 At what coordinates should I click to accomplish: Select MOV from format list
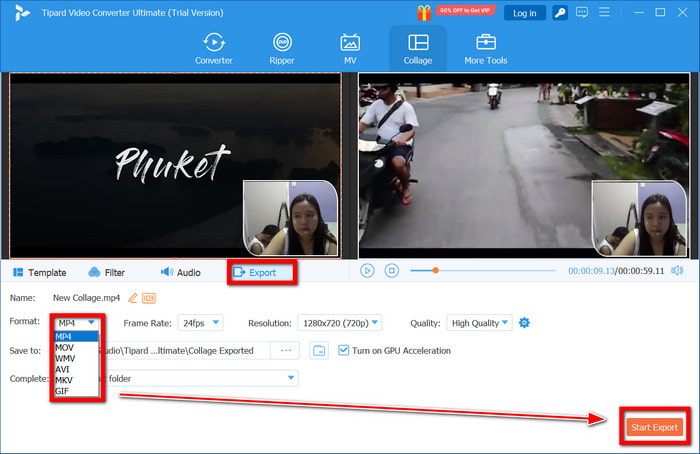click(65, 346)
